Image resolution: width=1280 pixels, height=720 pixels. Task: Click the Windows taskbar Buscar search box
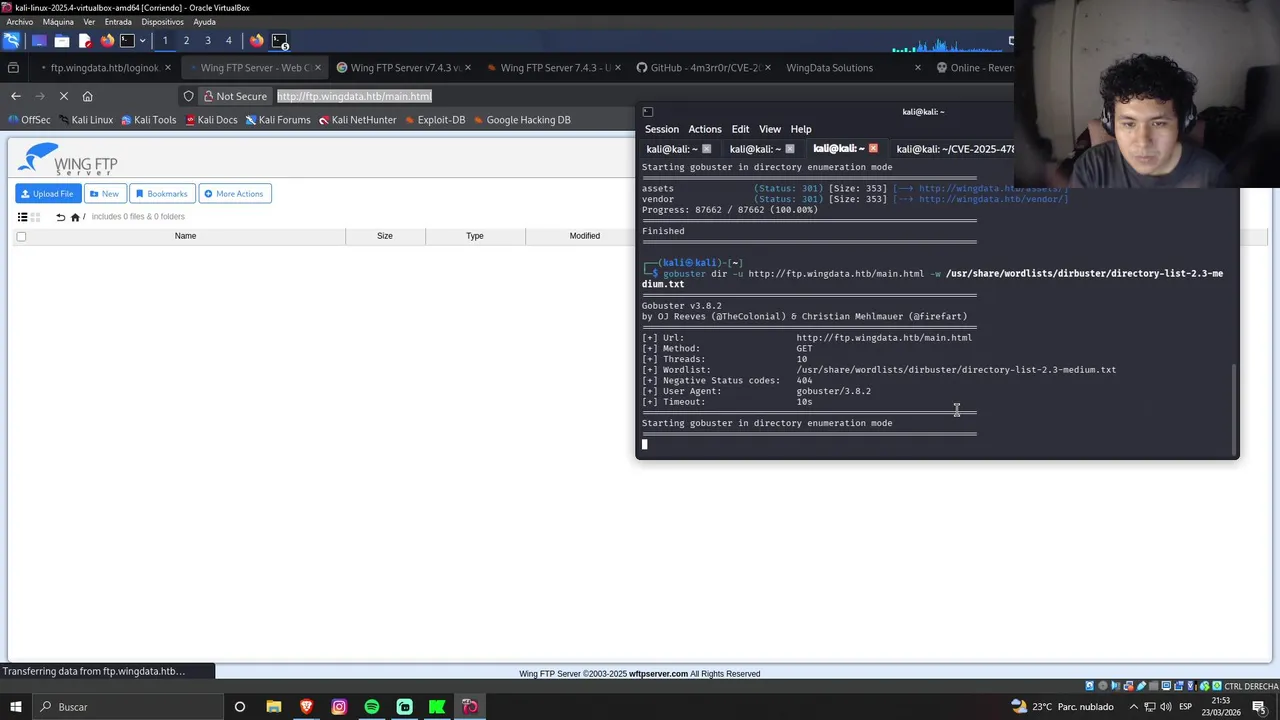pyautogui.click(x=126, y=707)
